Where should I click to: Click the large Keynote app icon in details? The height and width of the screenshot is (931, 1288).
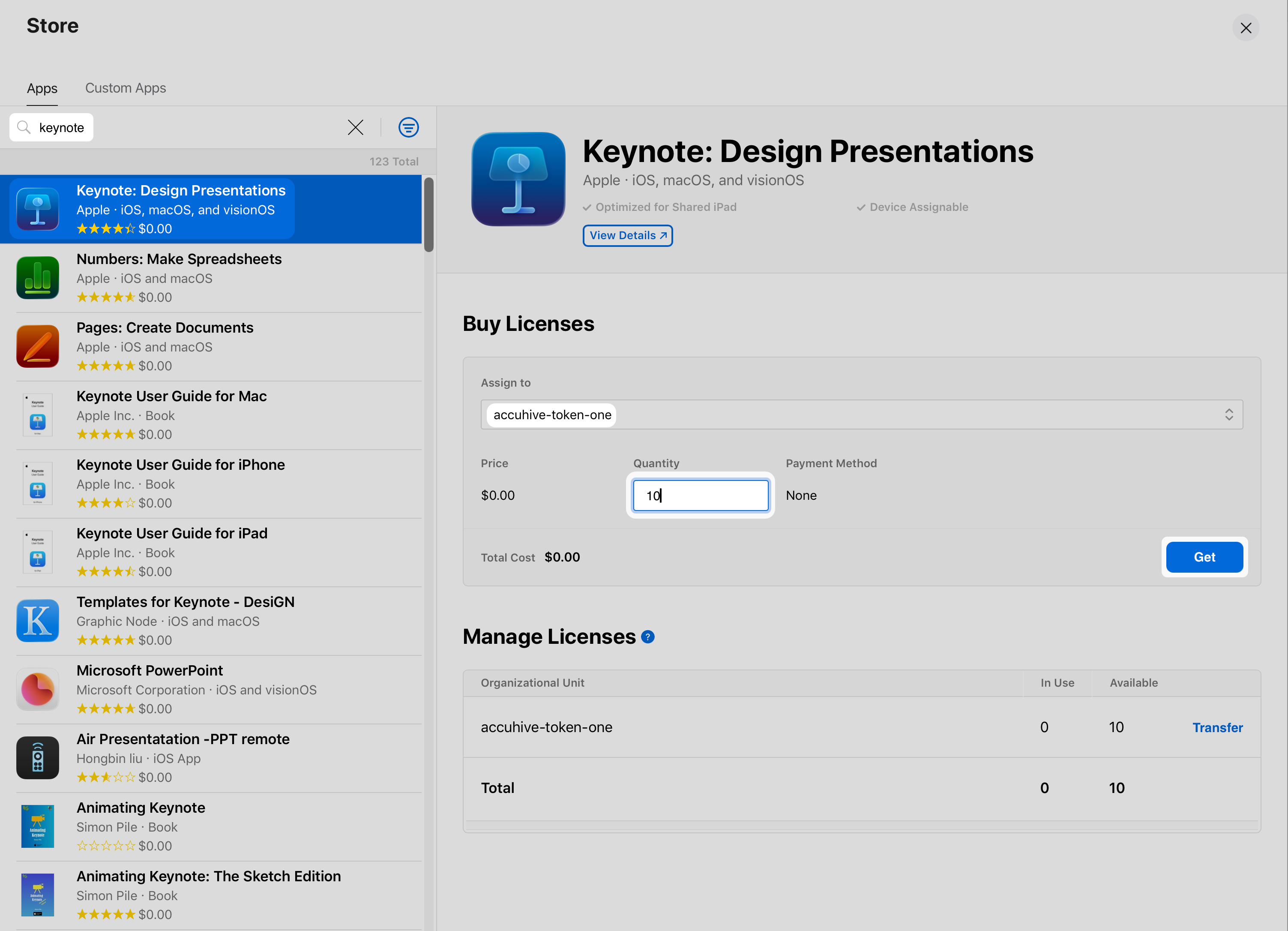518,179
